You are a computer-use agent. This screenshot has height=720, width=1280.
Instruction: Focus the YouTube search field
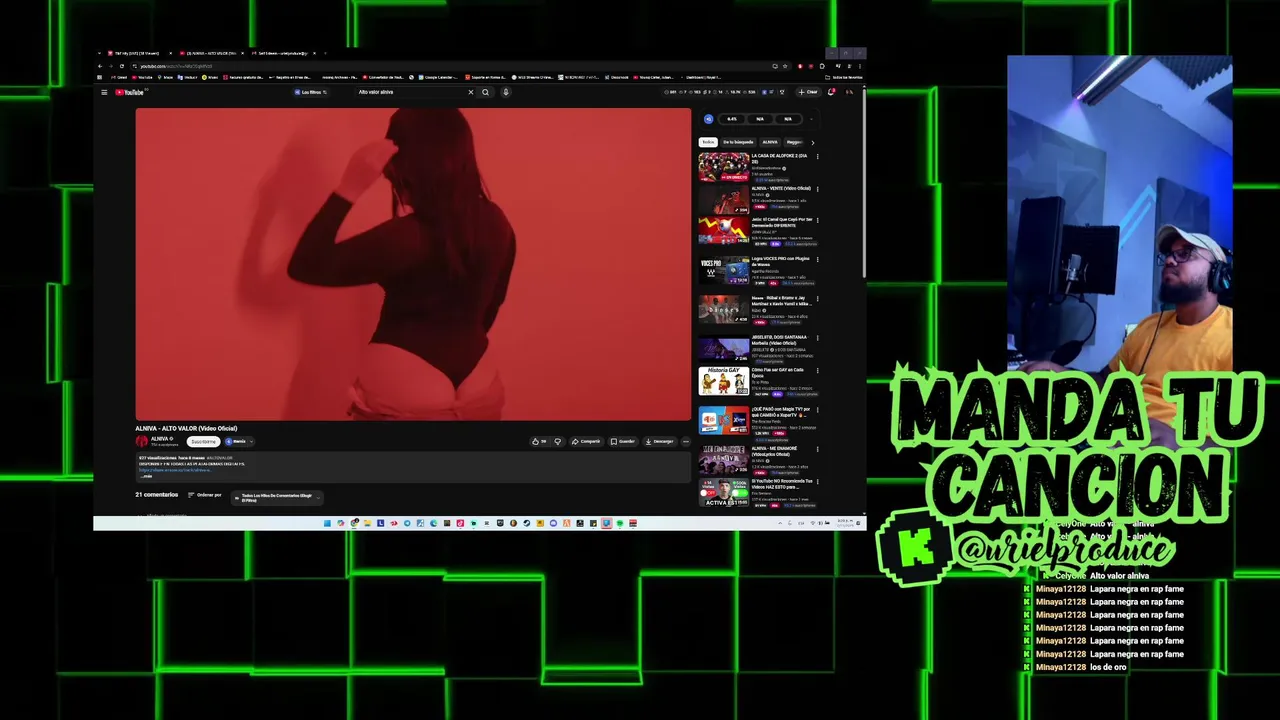tap(412, 92)
